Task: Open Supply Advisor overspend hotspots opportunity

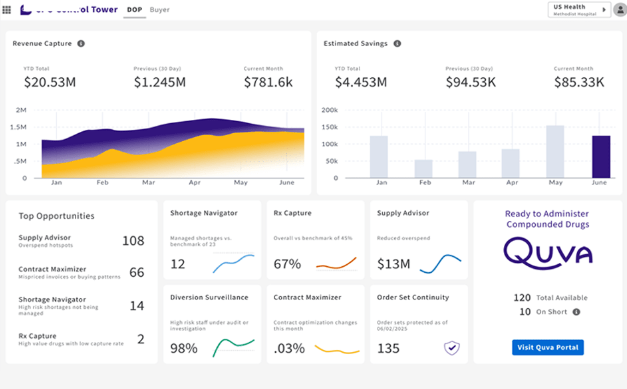Action: pos(81,241)
